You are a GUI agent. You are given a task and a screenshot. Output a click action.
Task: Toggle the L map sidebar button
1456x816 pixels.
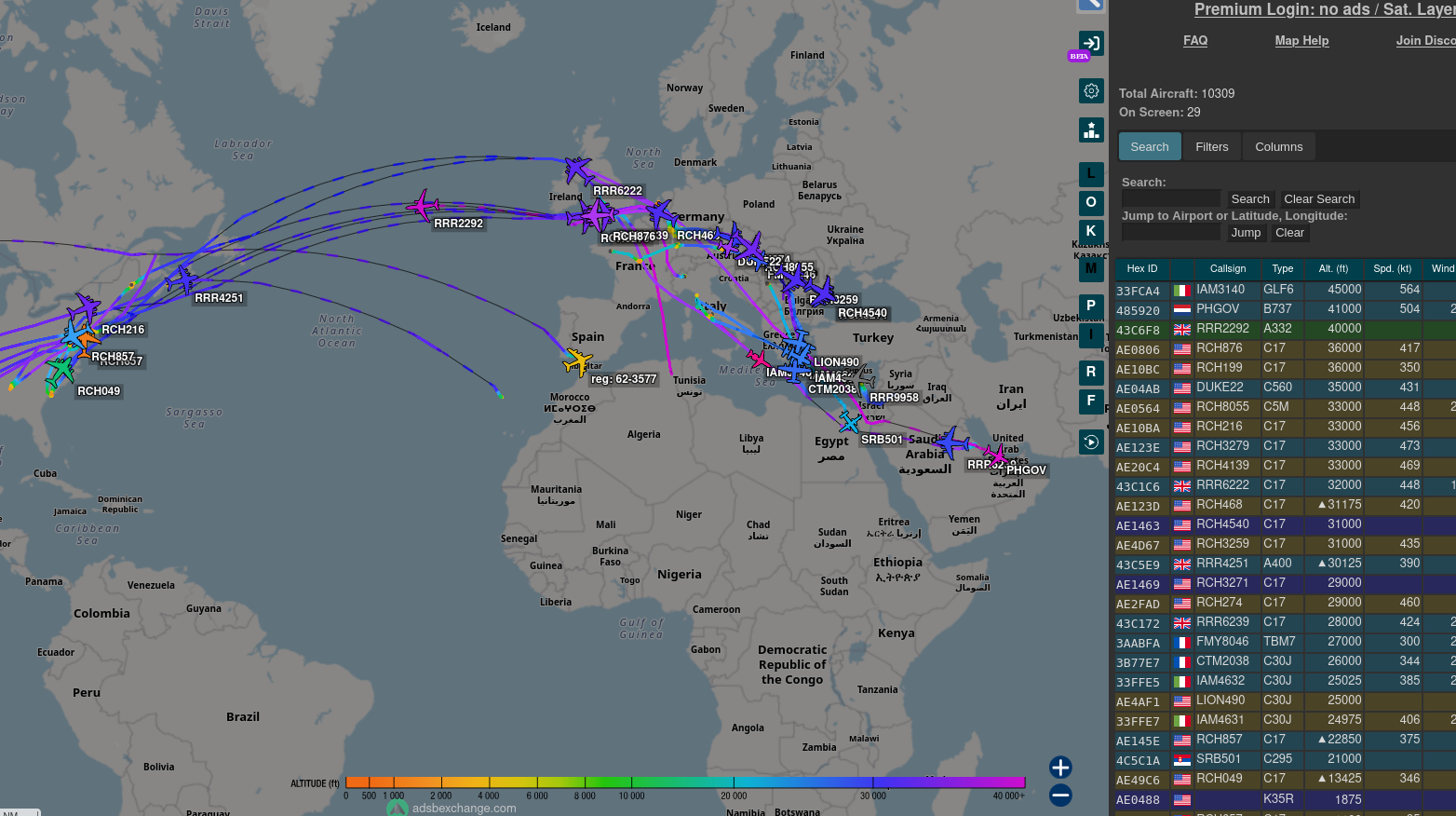pyautogui.click(x=1091, y=174)
